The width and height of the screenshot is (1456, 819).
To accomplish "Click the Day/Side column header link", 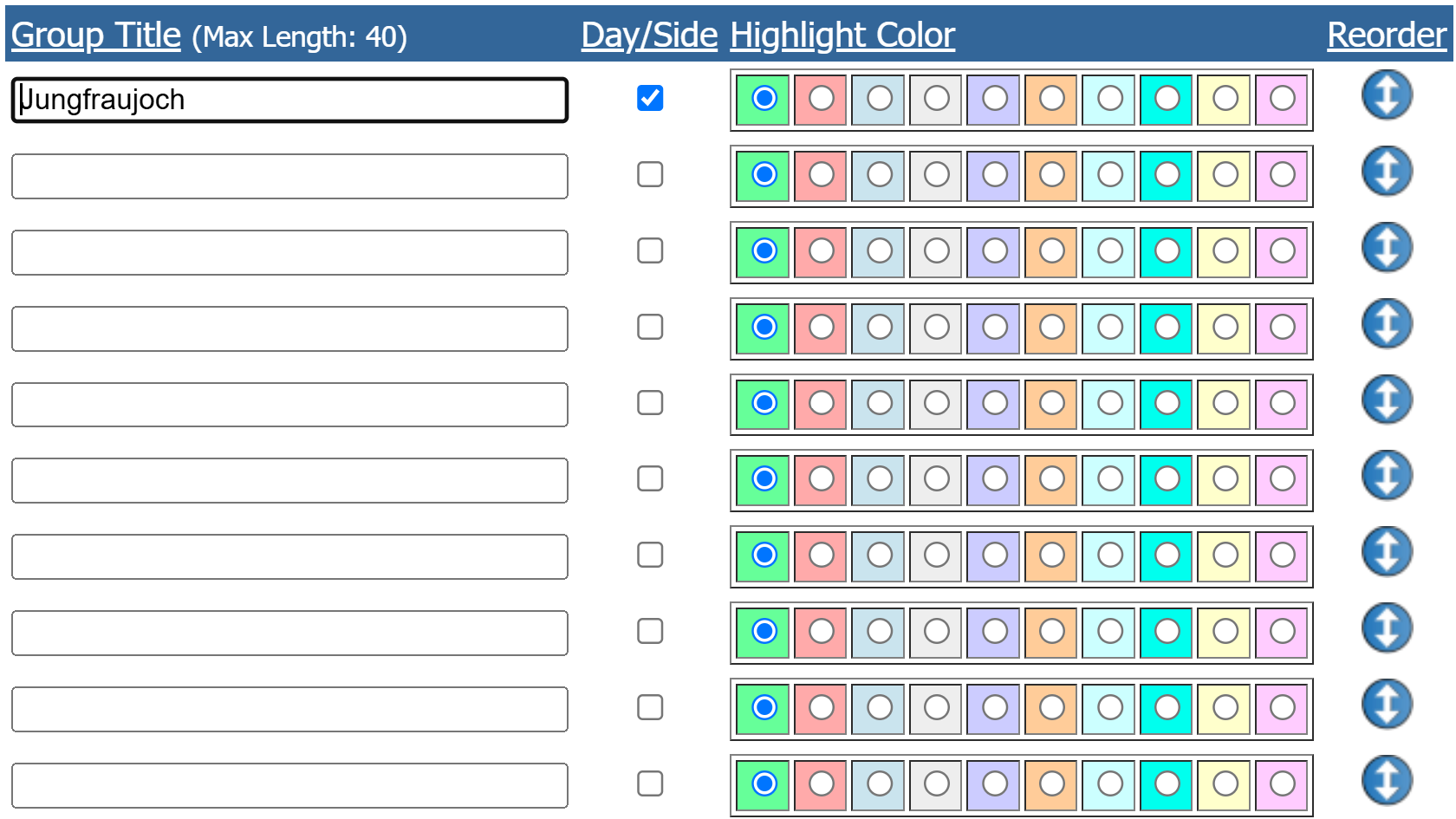I will [649, 35].
